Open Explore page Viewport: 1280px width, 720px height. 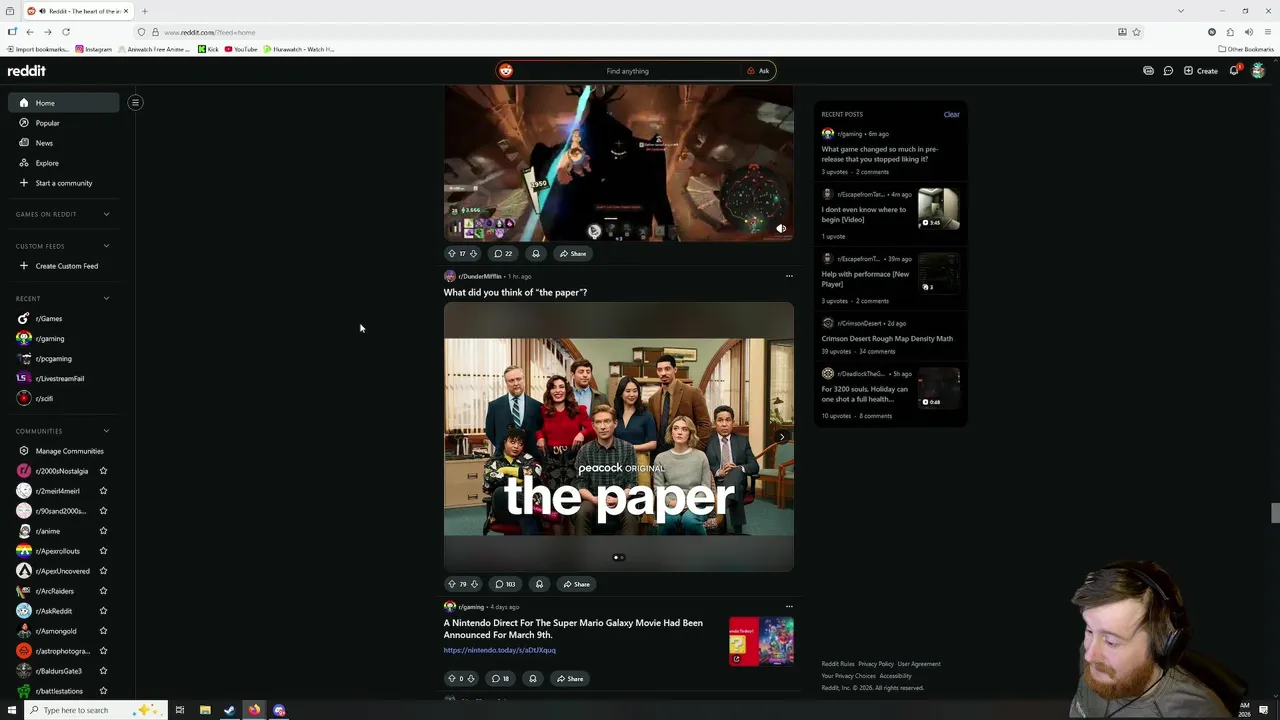click(47, 163)
